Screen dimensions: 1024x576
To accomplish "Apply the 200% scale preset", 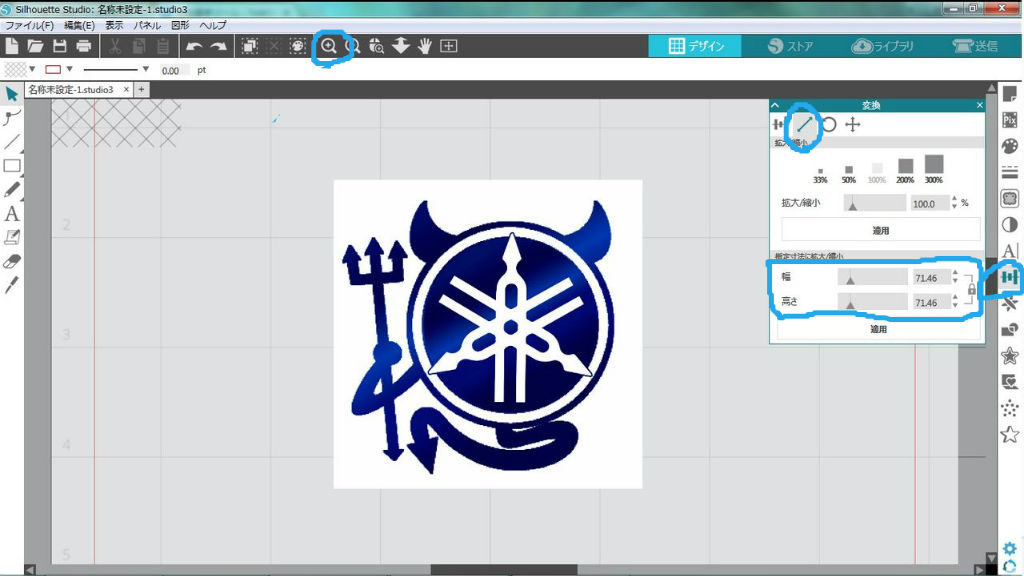I will [x=905, y=170].
